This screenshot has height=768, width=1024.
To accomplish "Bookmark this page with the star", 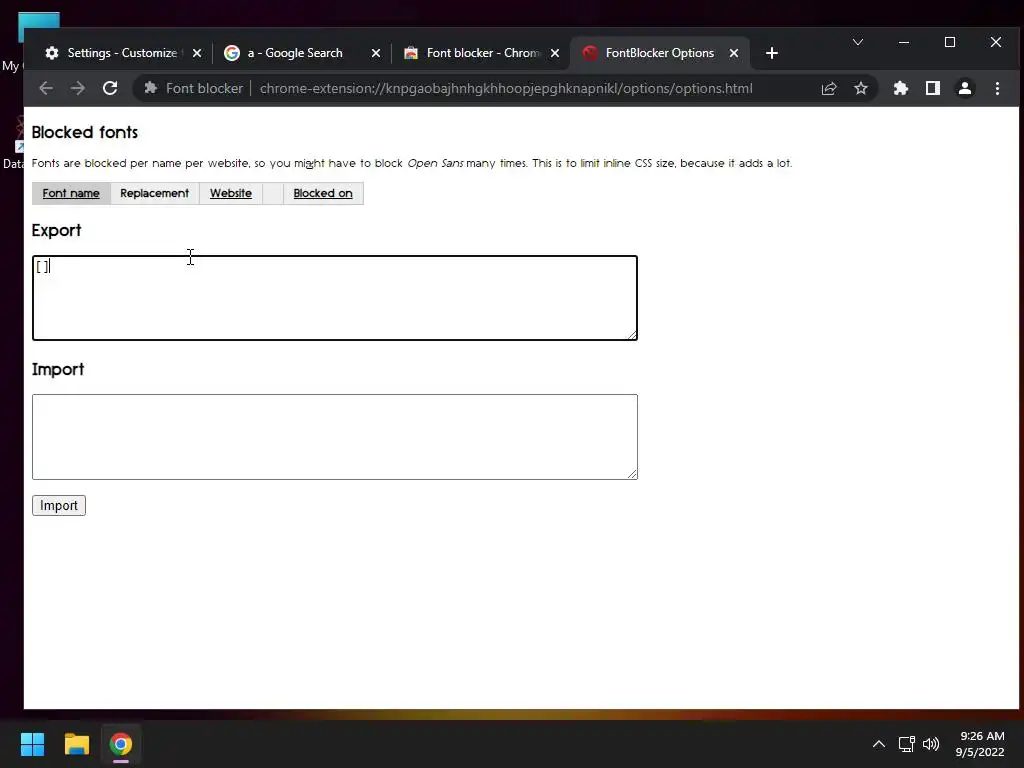I will point(861,88).
